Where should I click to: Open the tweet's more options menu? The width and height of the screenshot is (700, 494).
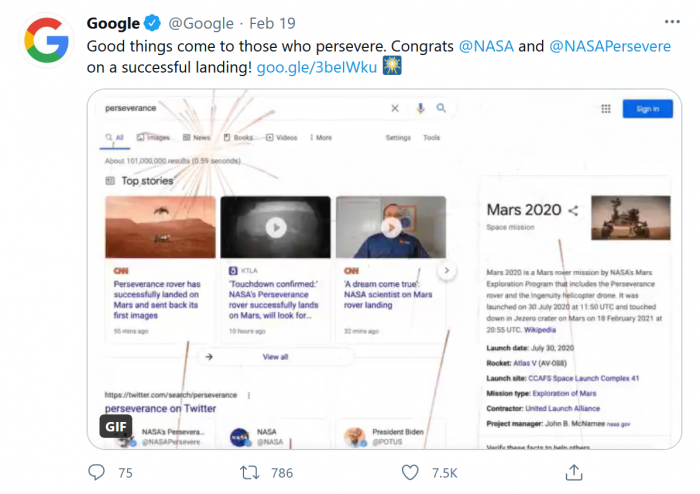coord(672,22)
